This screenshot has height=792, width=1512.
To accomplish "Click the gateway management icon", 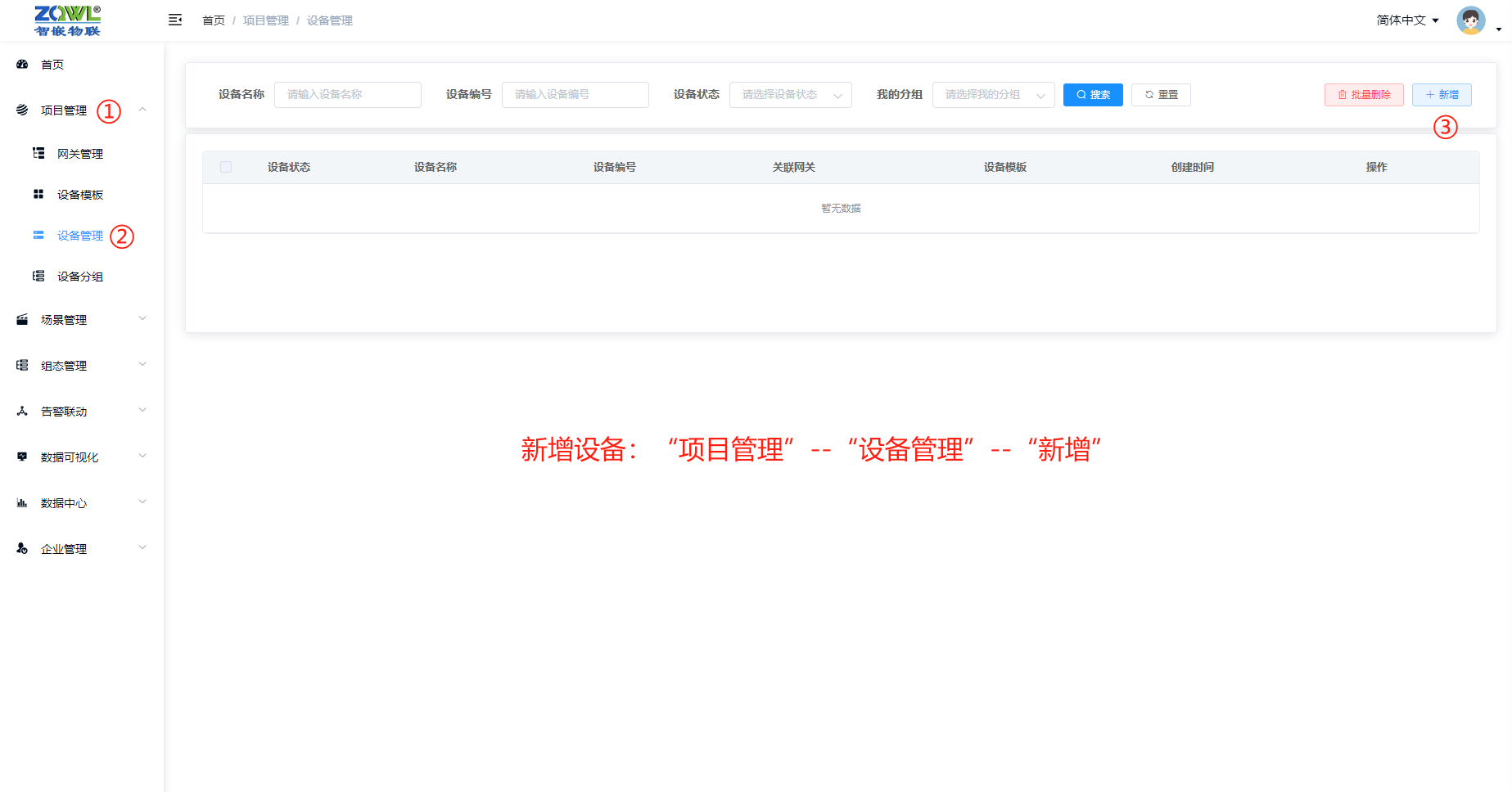I will point(38,153).
